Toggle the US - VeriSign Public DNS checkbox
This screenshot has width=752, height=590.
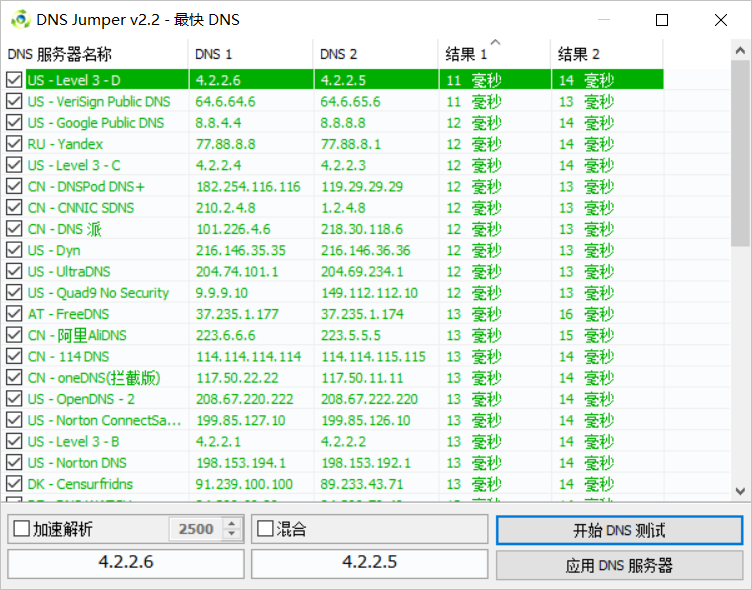tap(14, 101)
